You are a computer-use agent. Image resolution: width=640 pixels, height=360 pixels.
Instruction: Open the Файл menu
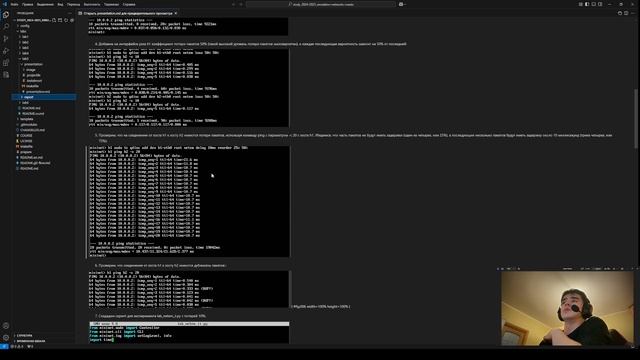pyautogui.click(x=14, y=4)
